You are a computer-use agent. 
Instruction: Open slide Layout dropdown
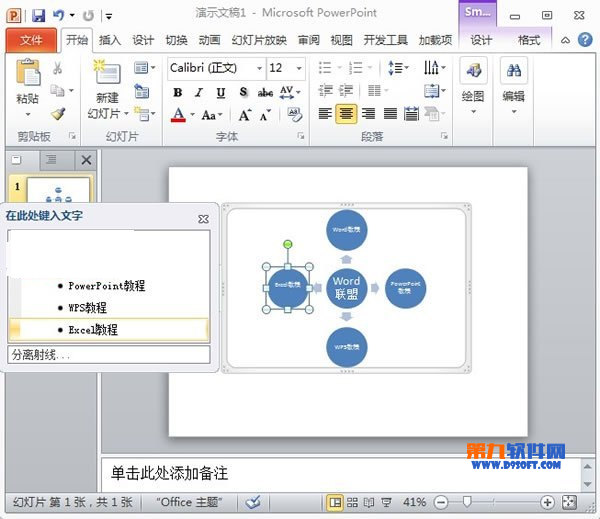(x=145, y=68)
